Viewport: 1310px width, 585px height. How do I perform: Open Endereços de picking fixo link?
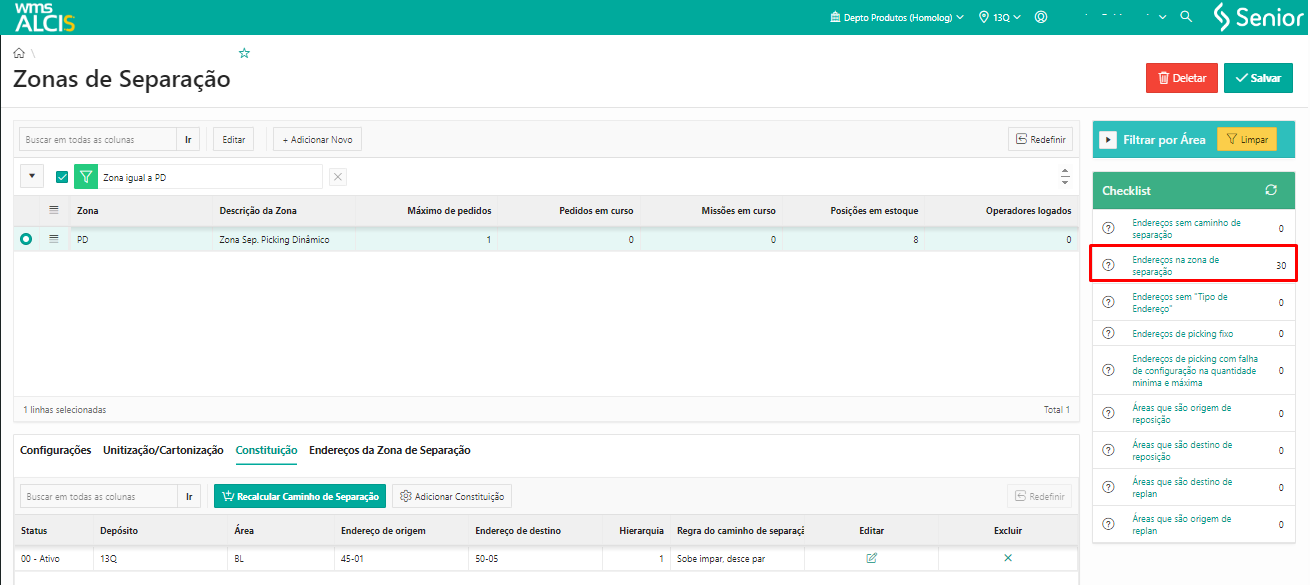point(1182,333)
